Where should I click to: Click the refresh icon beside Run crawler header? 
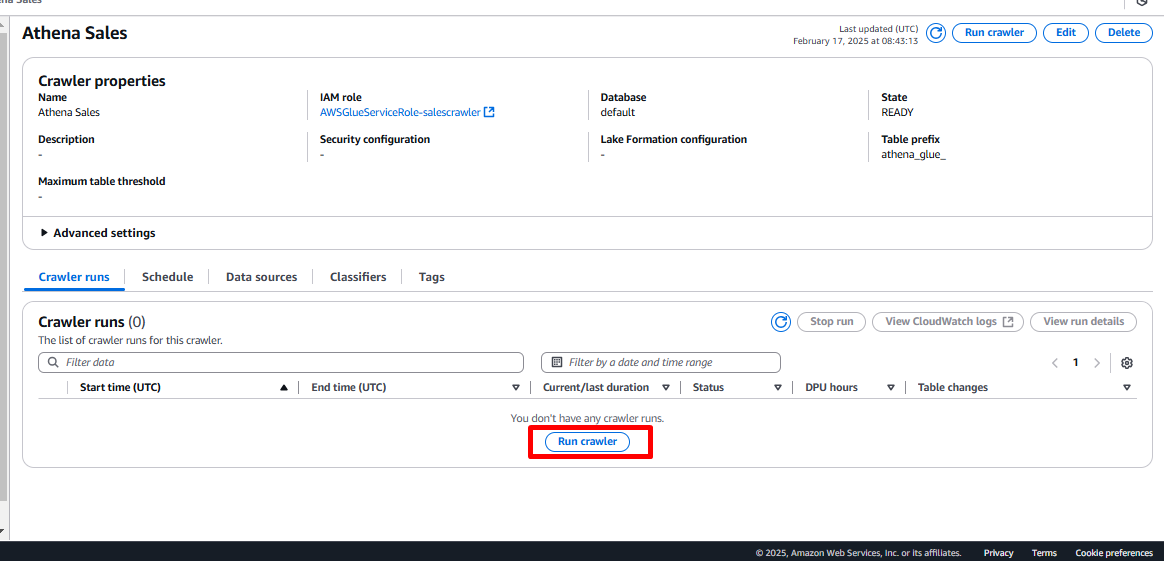[x=936, y=33]
